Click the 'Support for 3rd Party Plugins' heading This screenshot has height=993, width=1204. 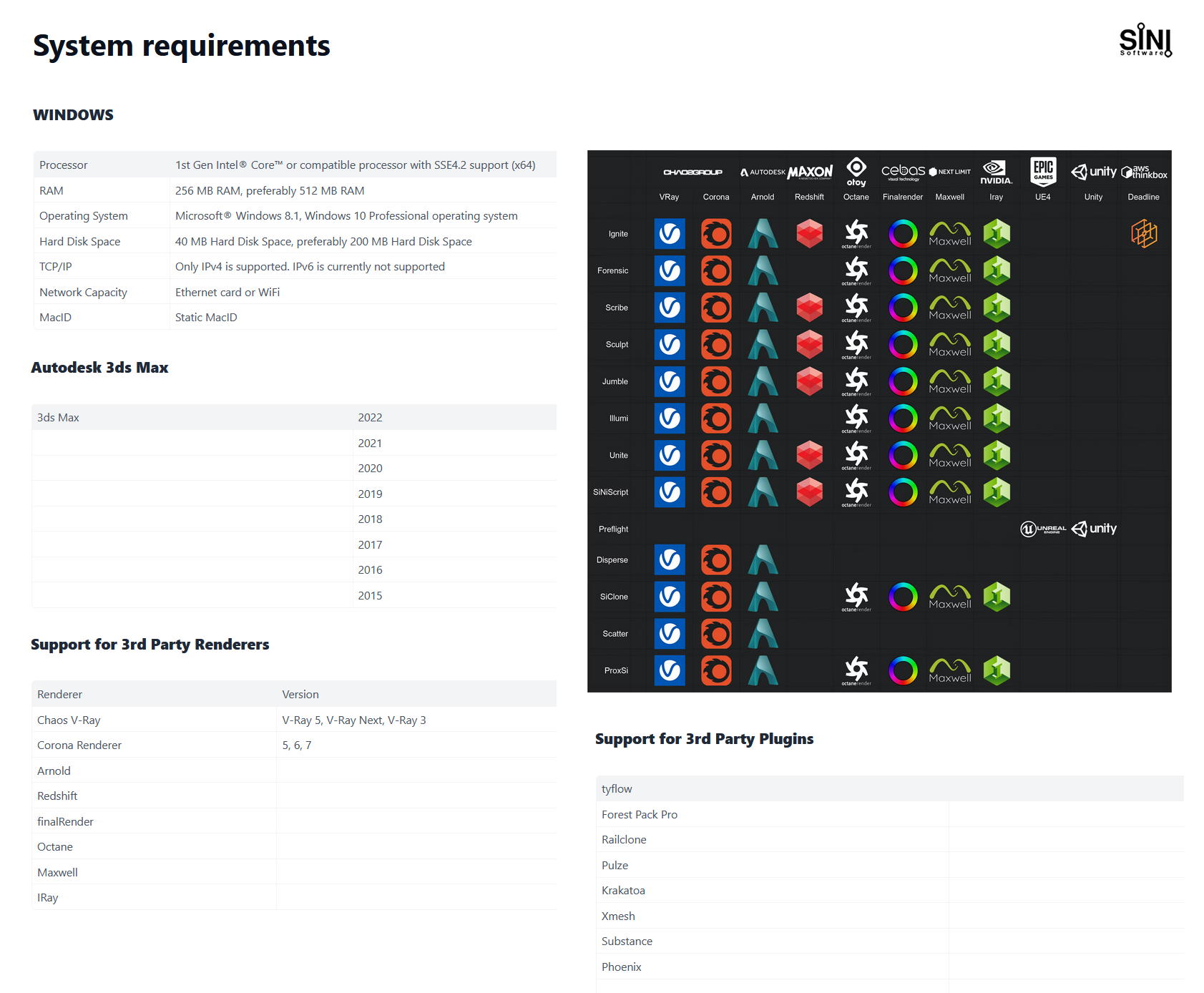coord(705,739)
